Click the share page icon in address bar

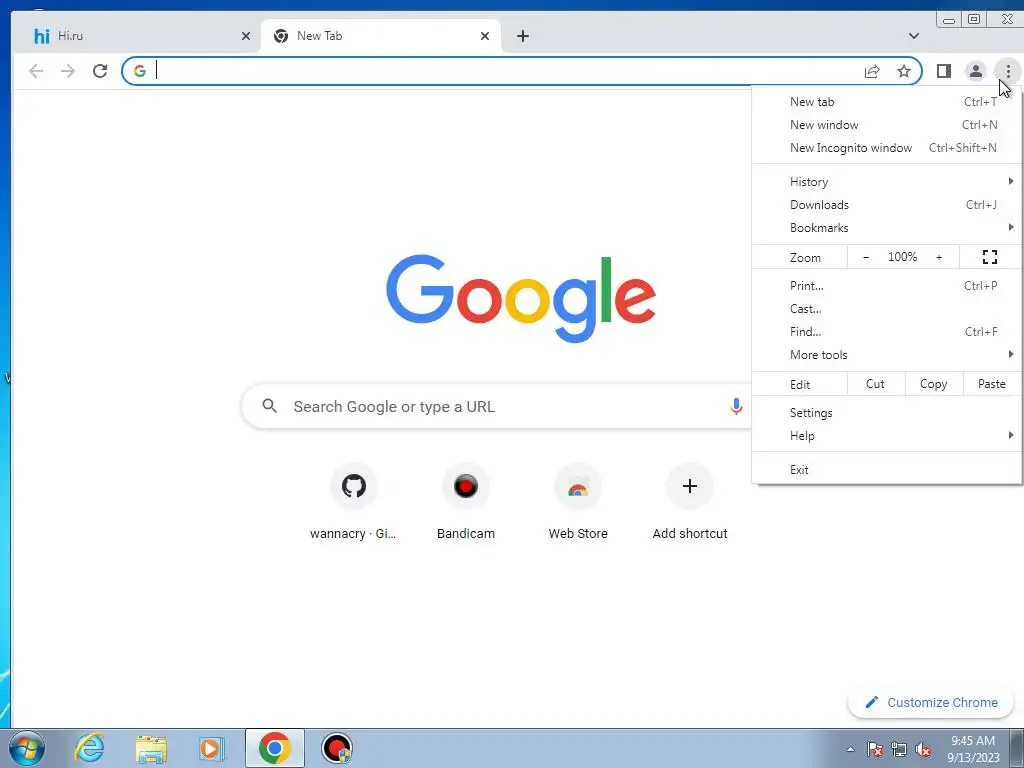tap(872, 71)
